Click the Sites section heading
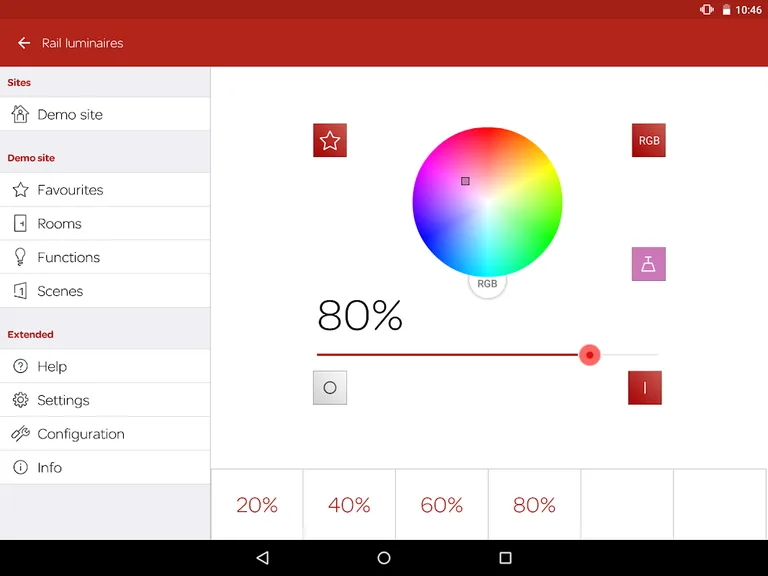 pos(19,82)
